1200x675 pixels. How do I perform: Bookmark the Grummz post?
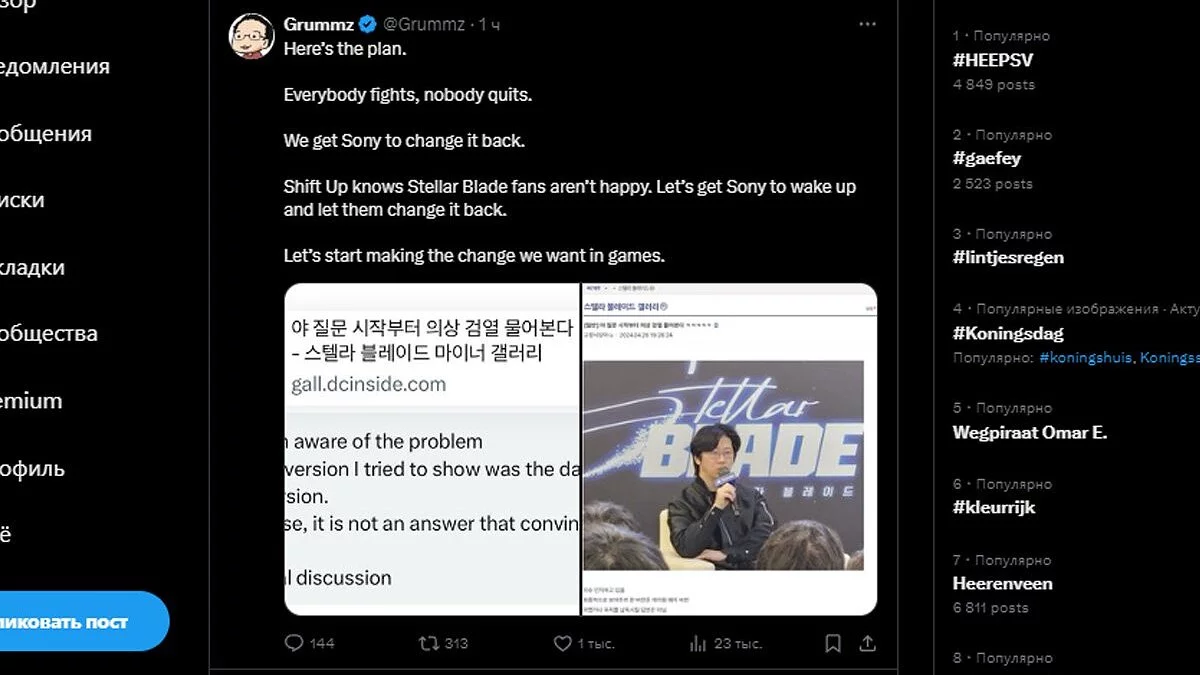coord(833,643)
